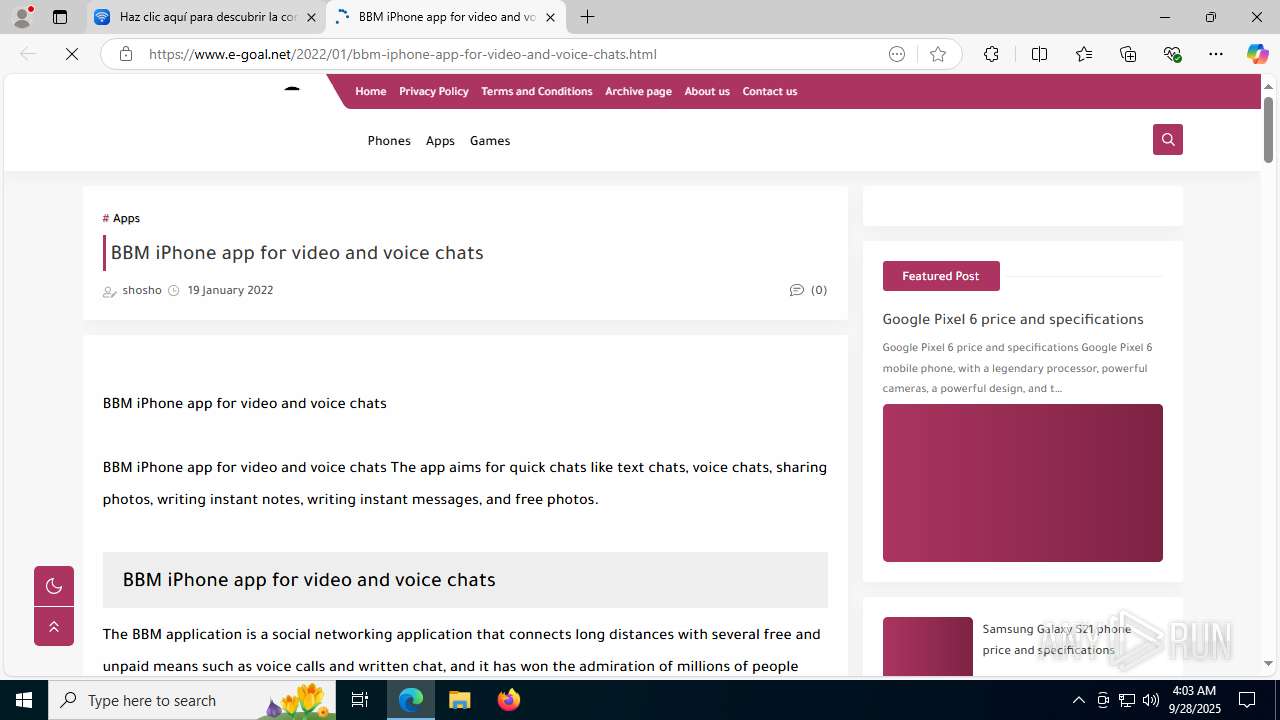Add this page to favorites
The height and width of the screenshot is (720, 1280).
(x=938, y=54)
